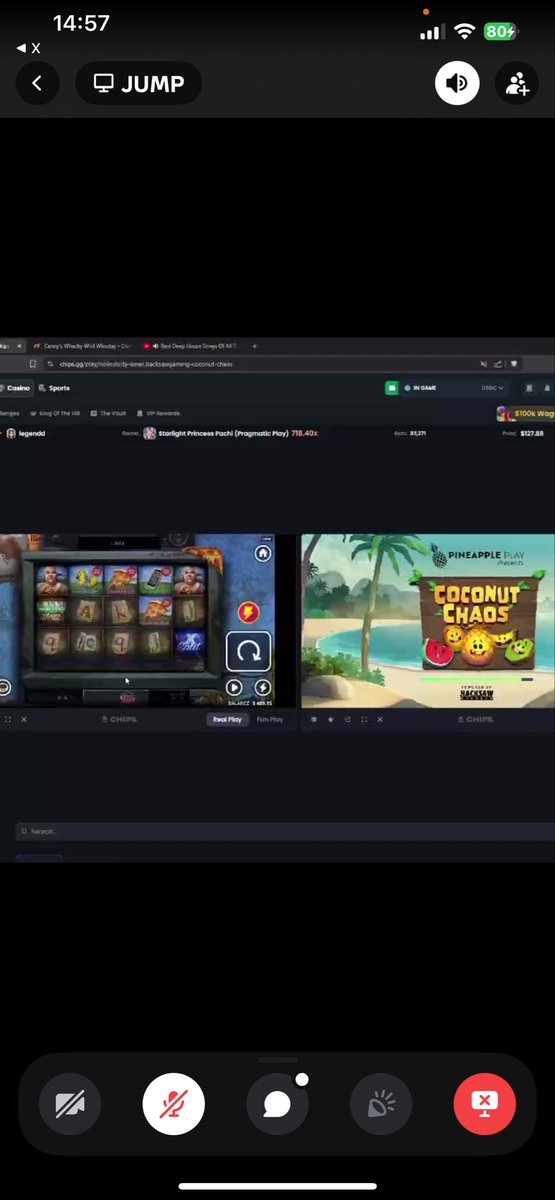Screen dimensions: 555x1200
Task: Select the Sports tab in stream
Action: pos(55,388)
